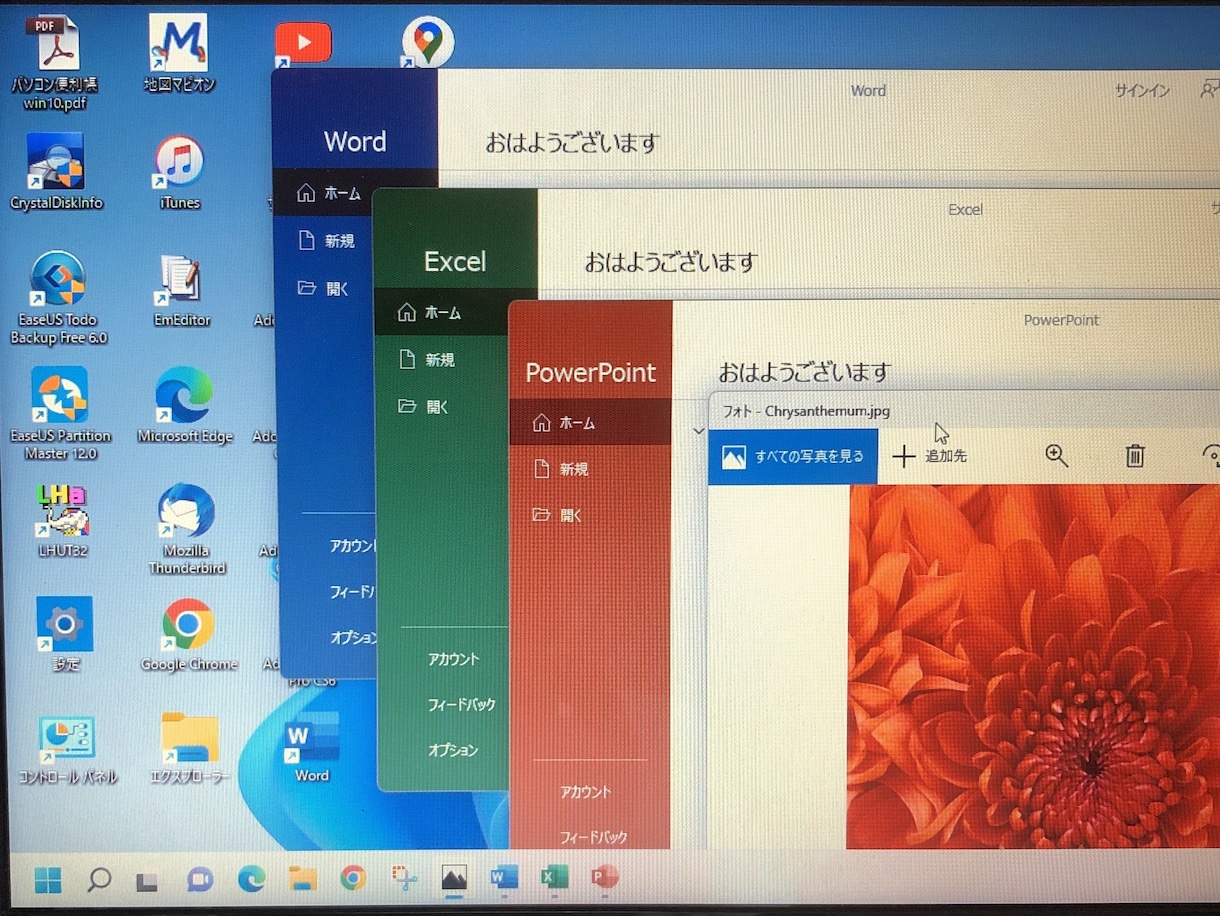Open アカウント in the PowerPoint sidebar
Screen dimensions: 1220x916
point(585,792)
